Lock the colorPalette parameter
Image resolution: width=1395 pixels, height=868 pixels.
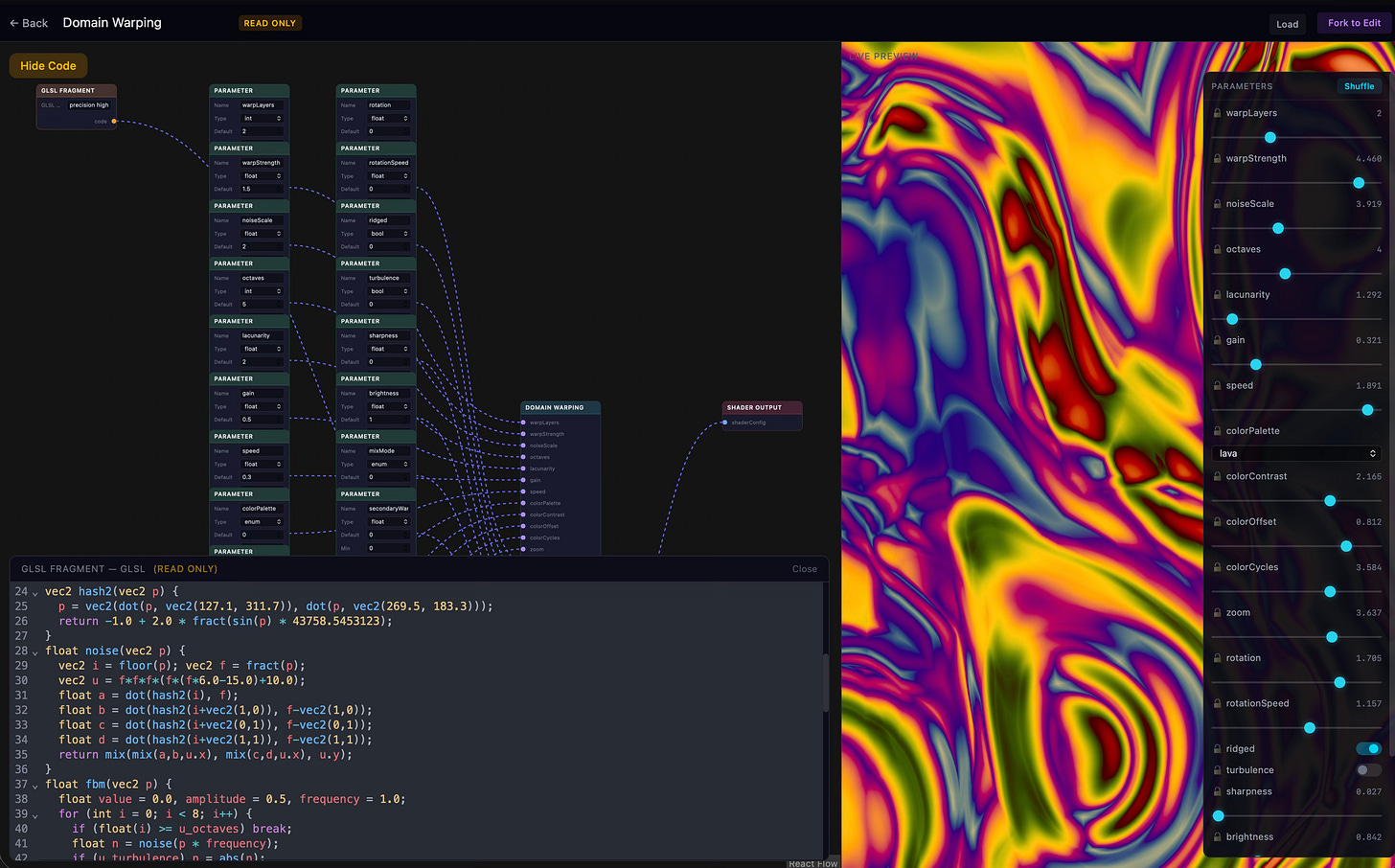coord(1217,431)
